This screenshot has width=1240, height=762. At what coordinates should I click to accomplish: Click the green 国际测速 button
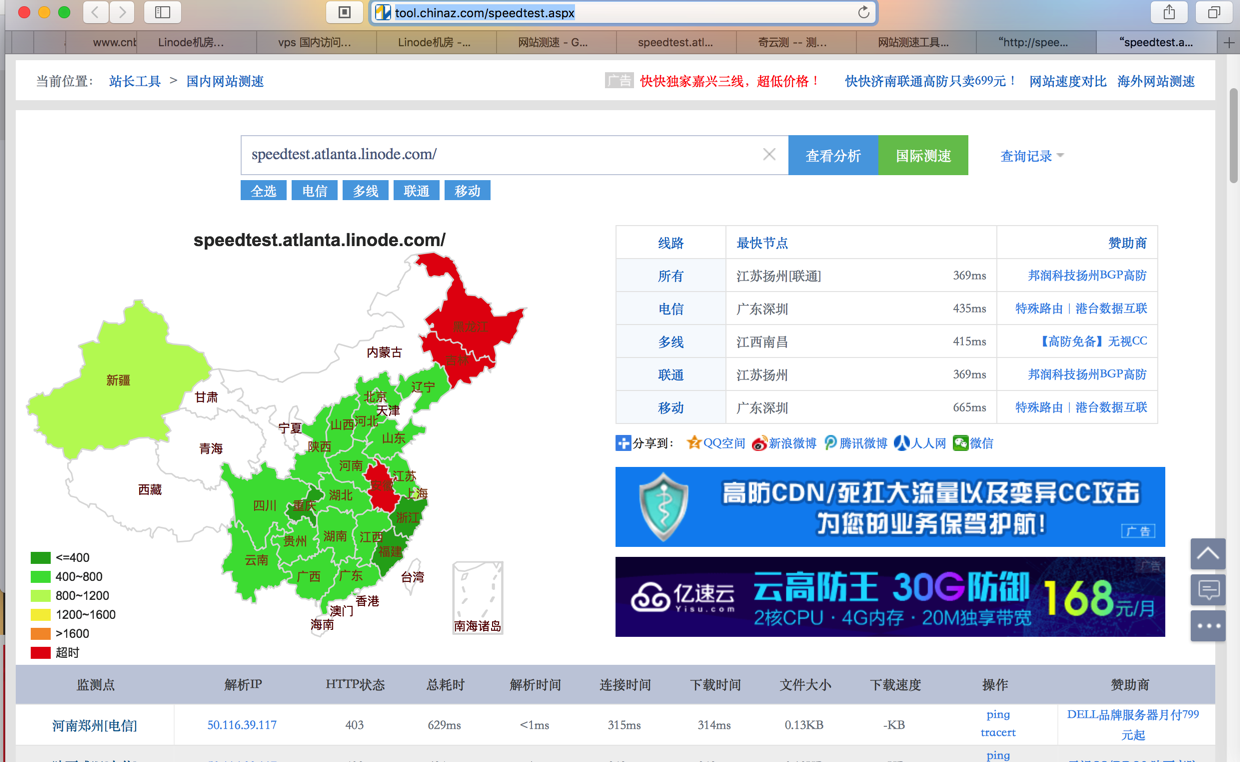click(923, 155)
